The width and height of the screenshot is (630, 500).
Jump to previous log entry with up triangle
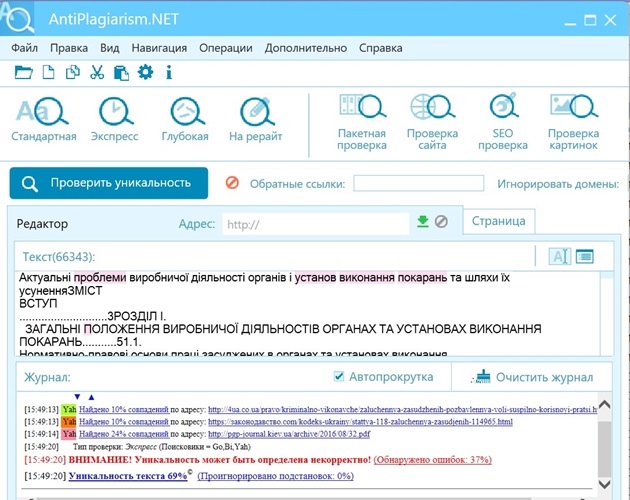click(x=91, y=397)
